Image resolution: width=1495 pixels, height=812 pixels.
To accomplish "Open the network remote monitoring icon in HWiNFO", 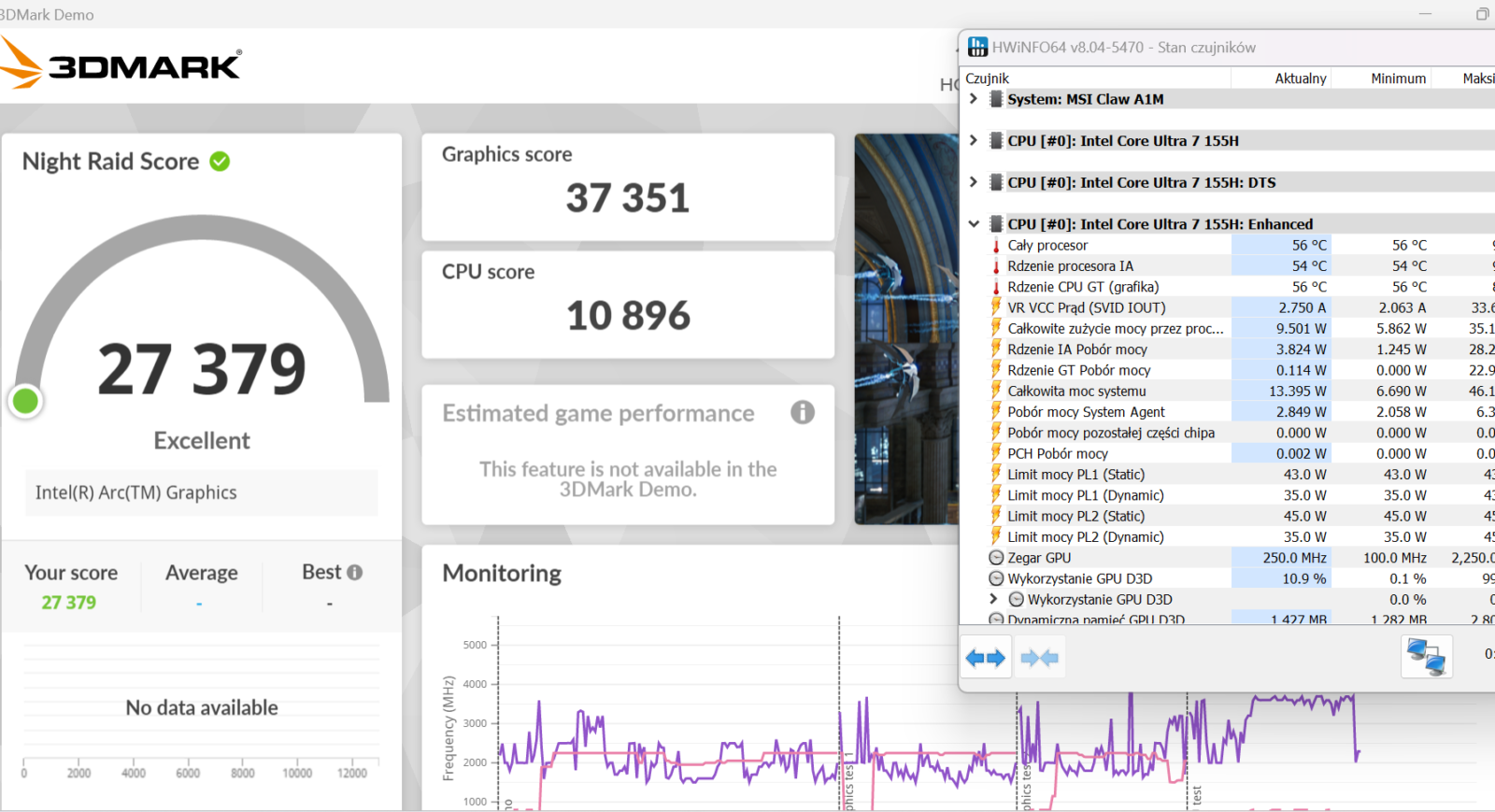I will [x=1426, y=656].
